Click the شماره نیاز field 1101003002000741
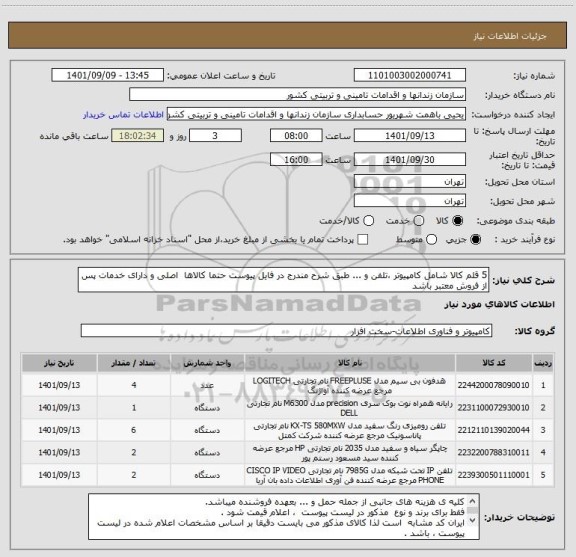Image resolution: width=576 pixels, height=557 pixels. (x=410, y=75)
